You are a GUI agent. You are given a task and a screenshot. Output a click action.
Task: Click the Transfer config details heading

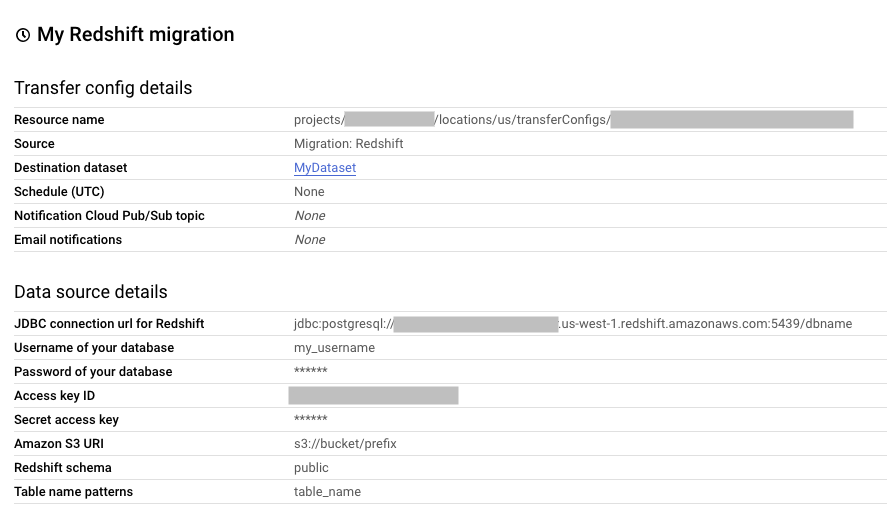[x=103, y=88]
